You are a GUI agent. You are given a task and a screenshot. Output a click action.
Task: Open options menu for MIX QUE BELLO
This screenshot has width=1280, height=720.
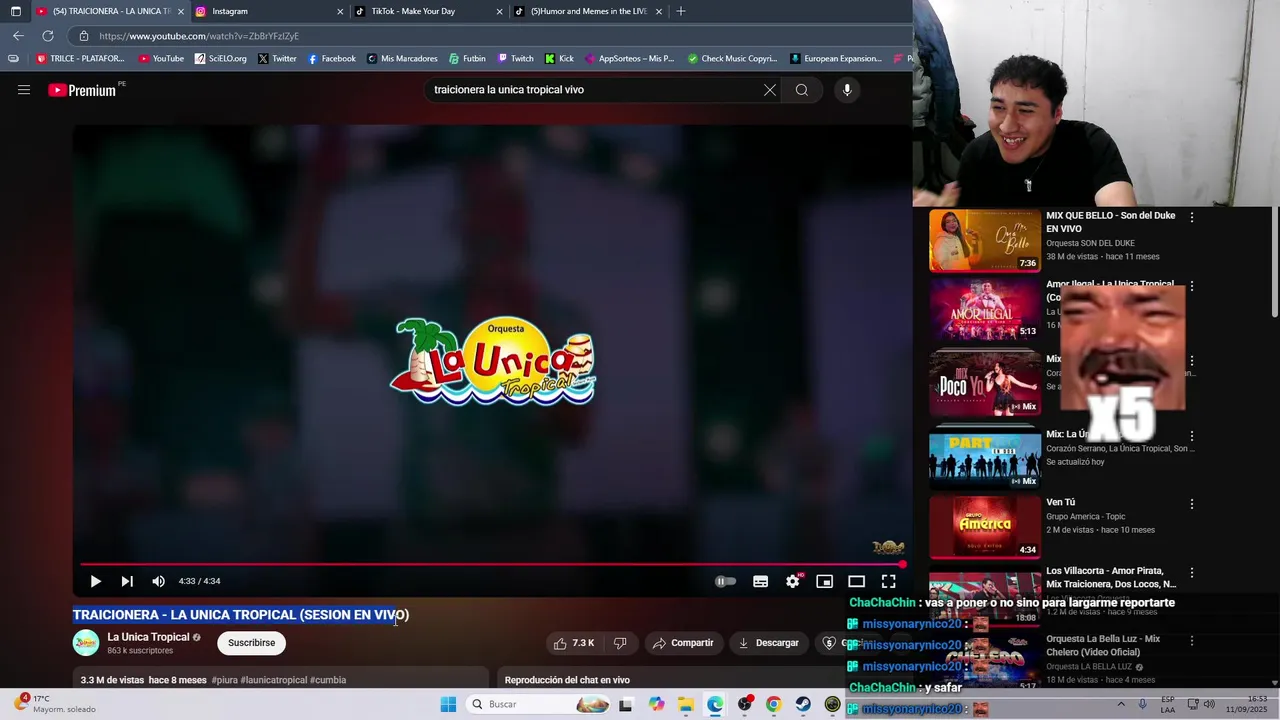(x=1191, y=217)
